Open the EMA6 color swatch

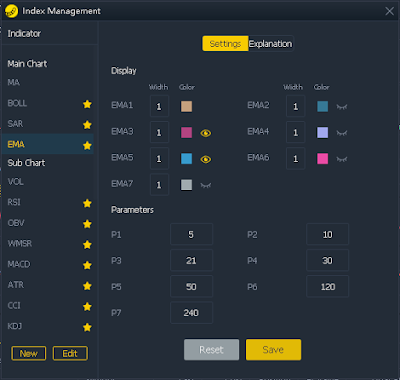[x=322, y=159]
